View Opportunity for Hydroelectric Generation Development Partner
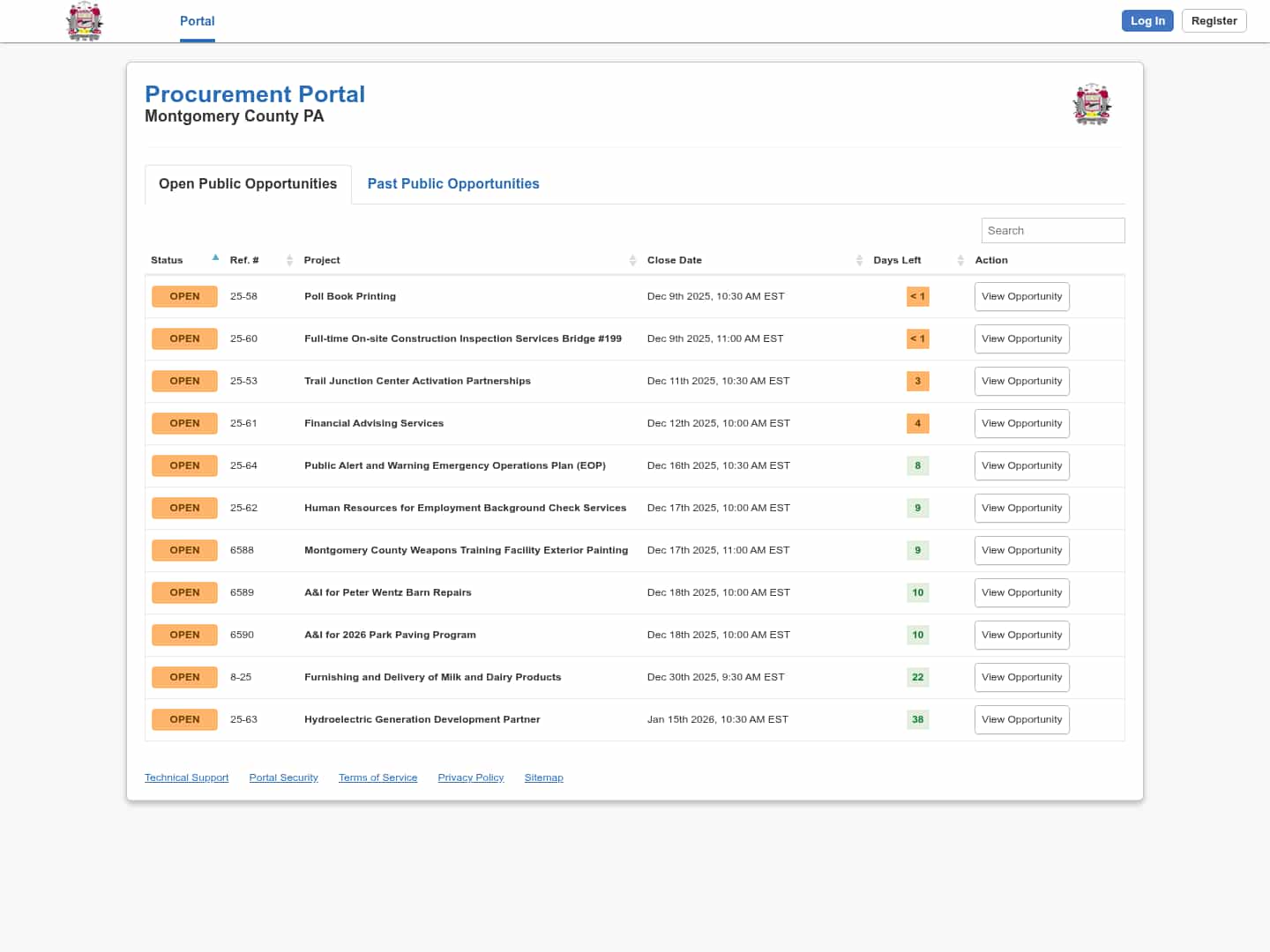Image resolution: width=1270 pixels, height=952 pixels. [1021, 719]
